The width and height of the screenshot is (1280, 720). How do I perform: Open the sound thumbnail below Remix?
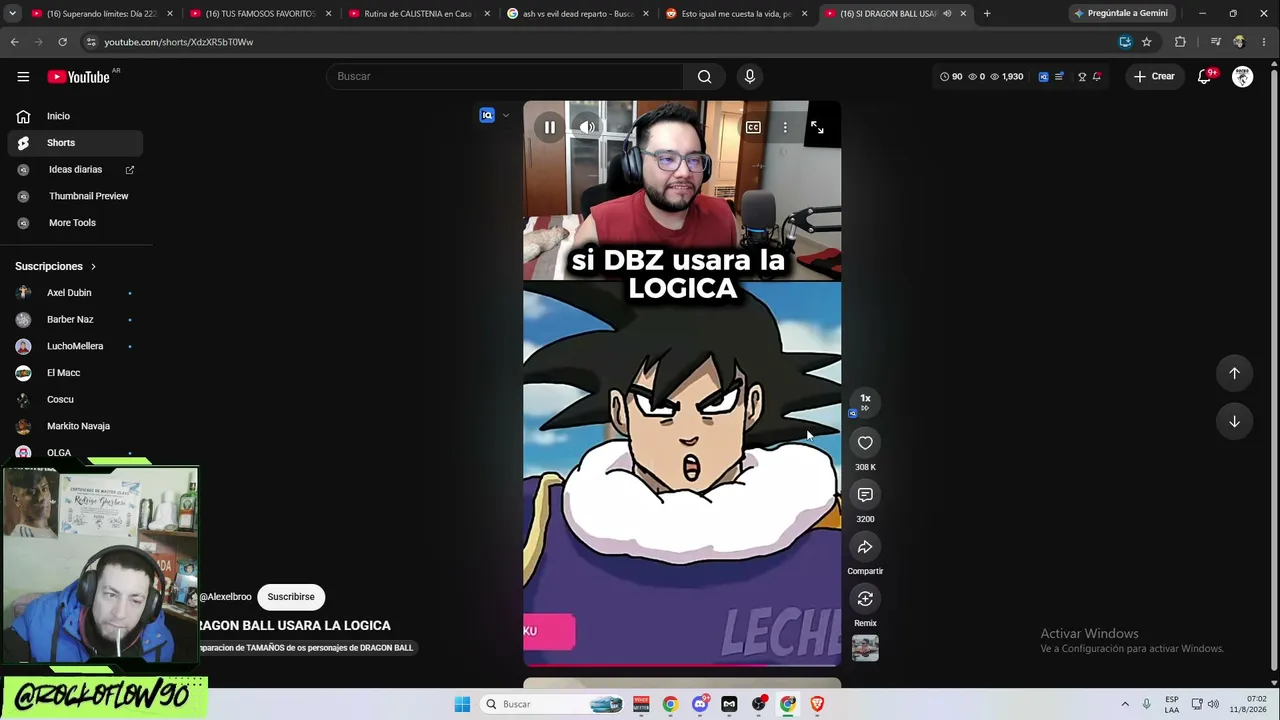[x=865, y=649]
